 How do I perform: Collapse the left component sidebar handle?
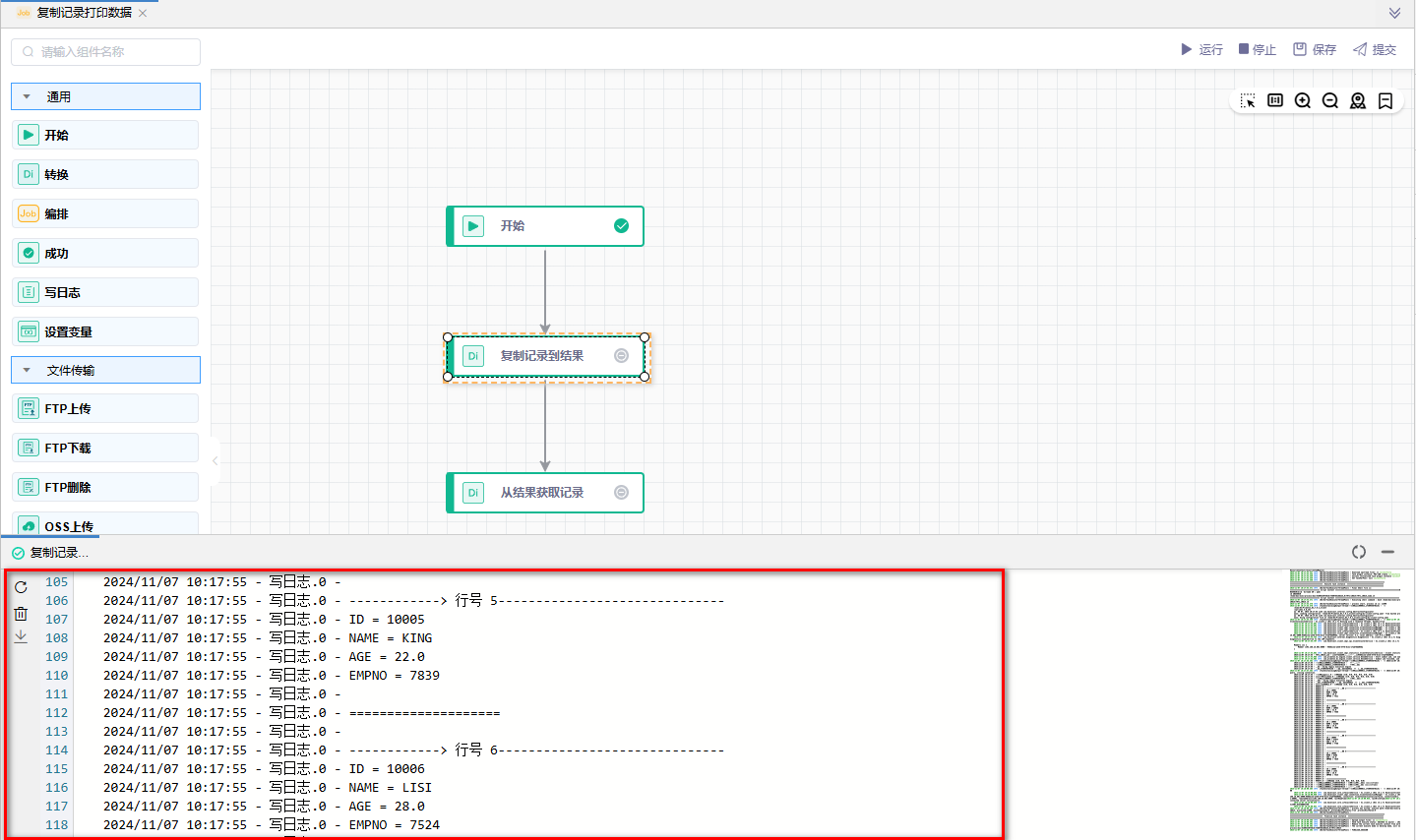pos(215,460)
